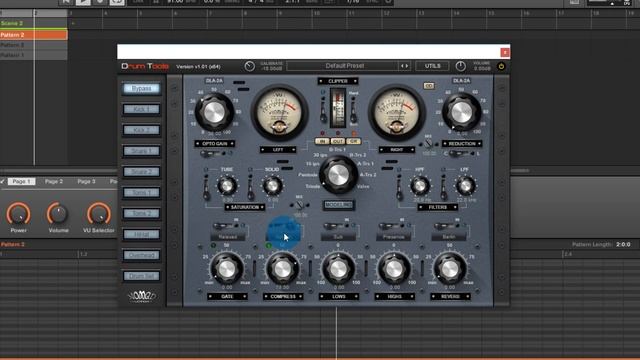Screen dimensions: 640x360
Task: Click the output Volume knob in header
Action: coord(460,66)
